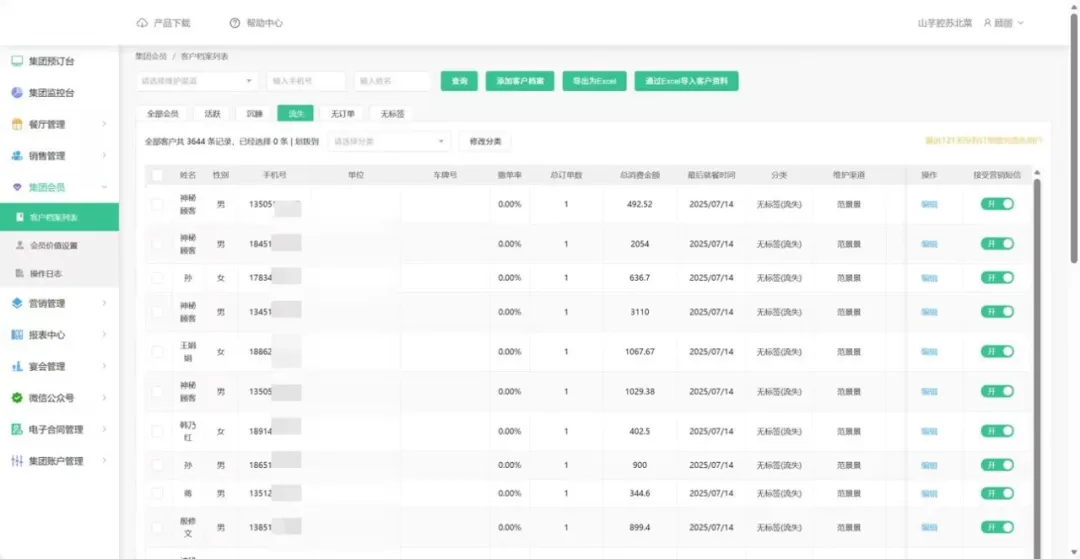Select the 无订单 tab
Image resolution: width=1080 pixels, height=559 pixels.
[x=343, y=114]
